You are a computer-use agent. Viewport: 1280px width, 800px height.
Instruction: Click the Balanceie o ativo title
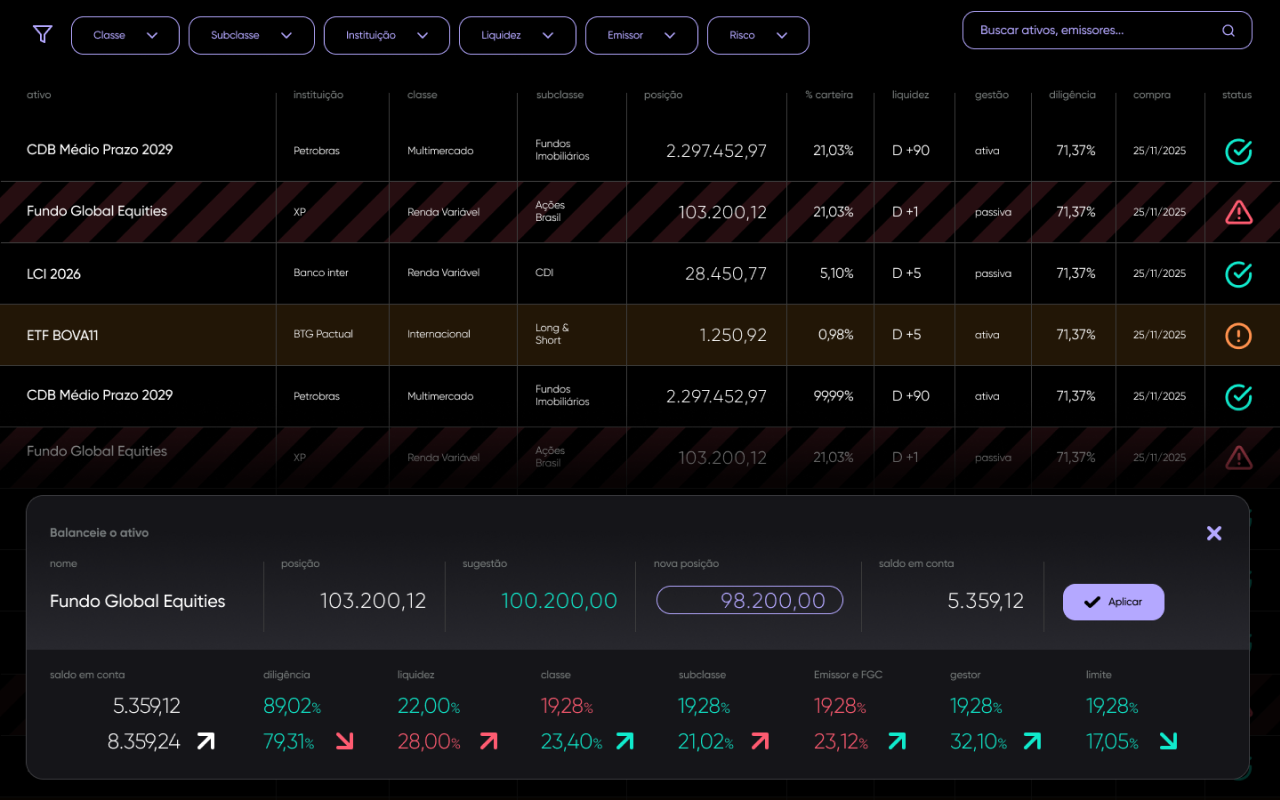pos(99,533)
